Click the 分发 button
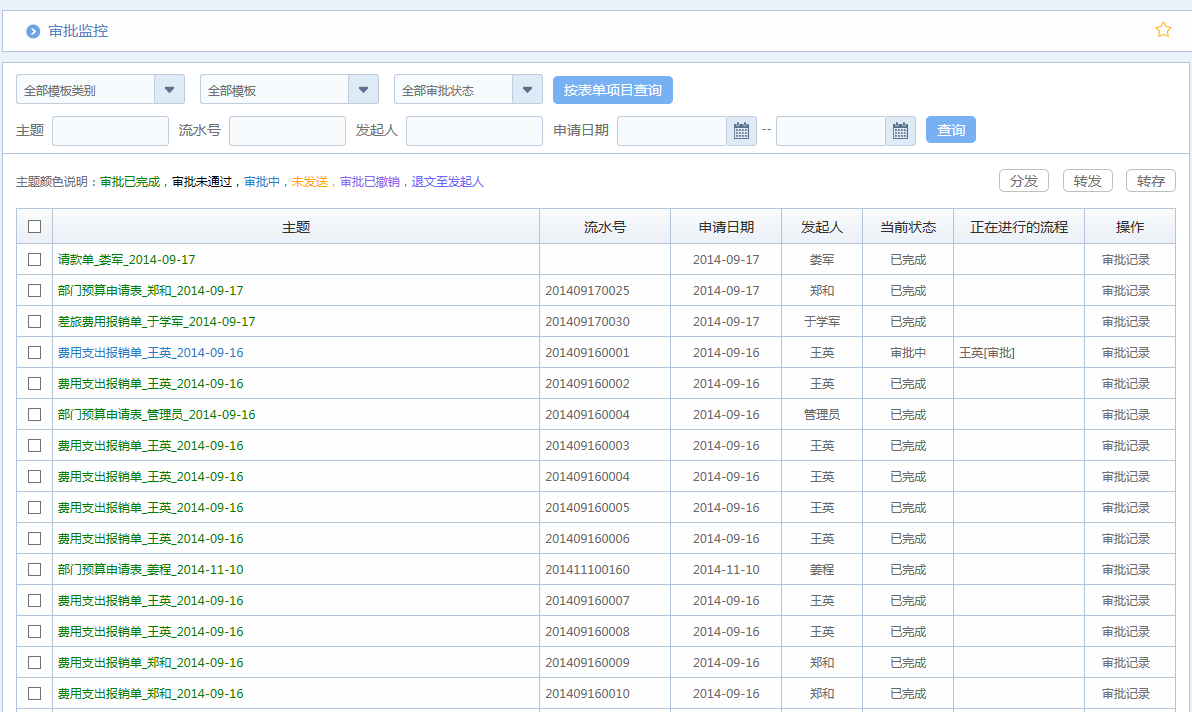 (x=1023, y=181)
